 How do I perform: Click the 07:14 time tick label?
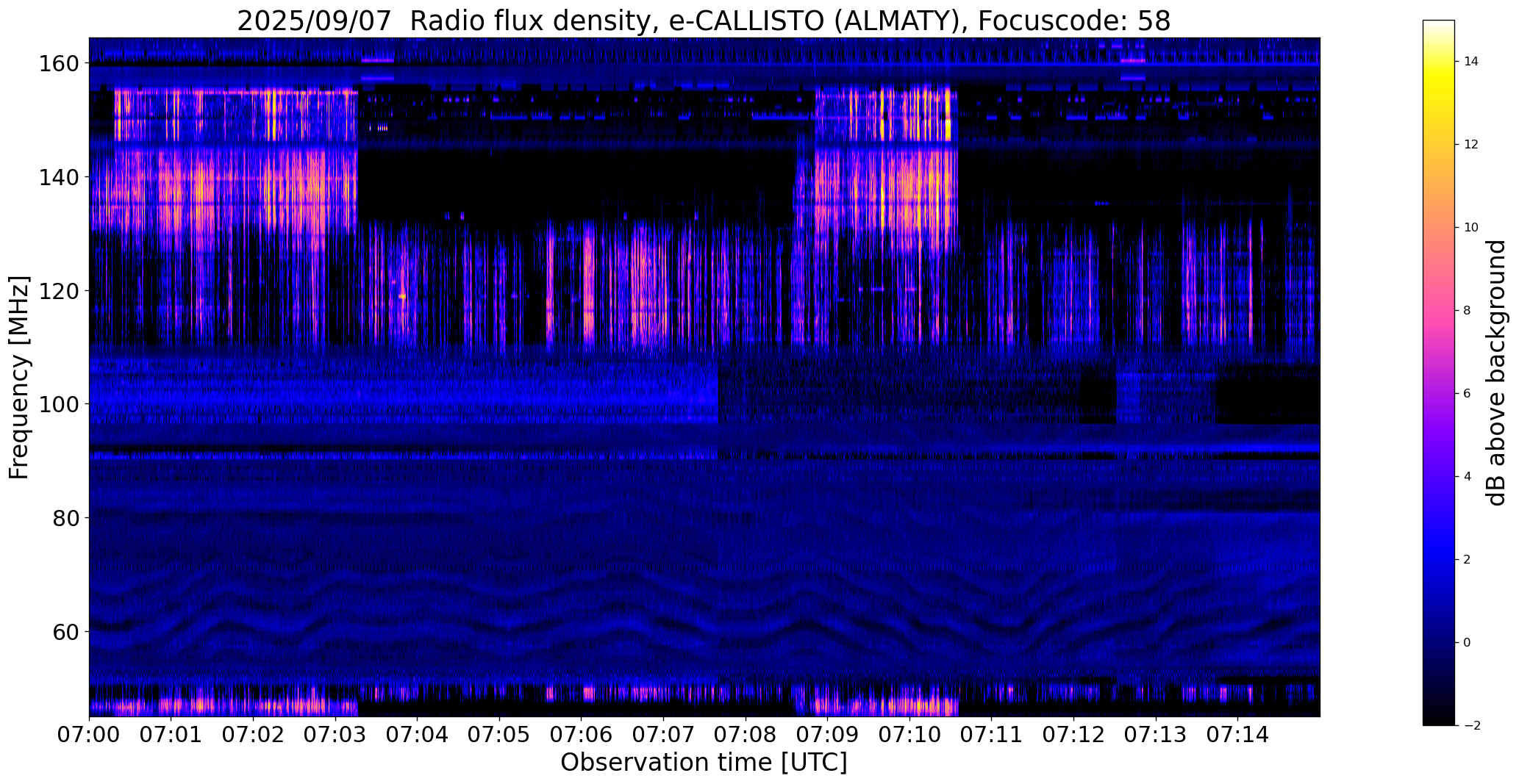pos(1238,734)
